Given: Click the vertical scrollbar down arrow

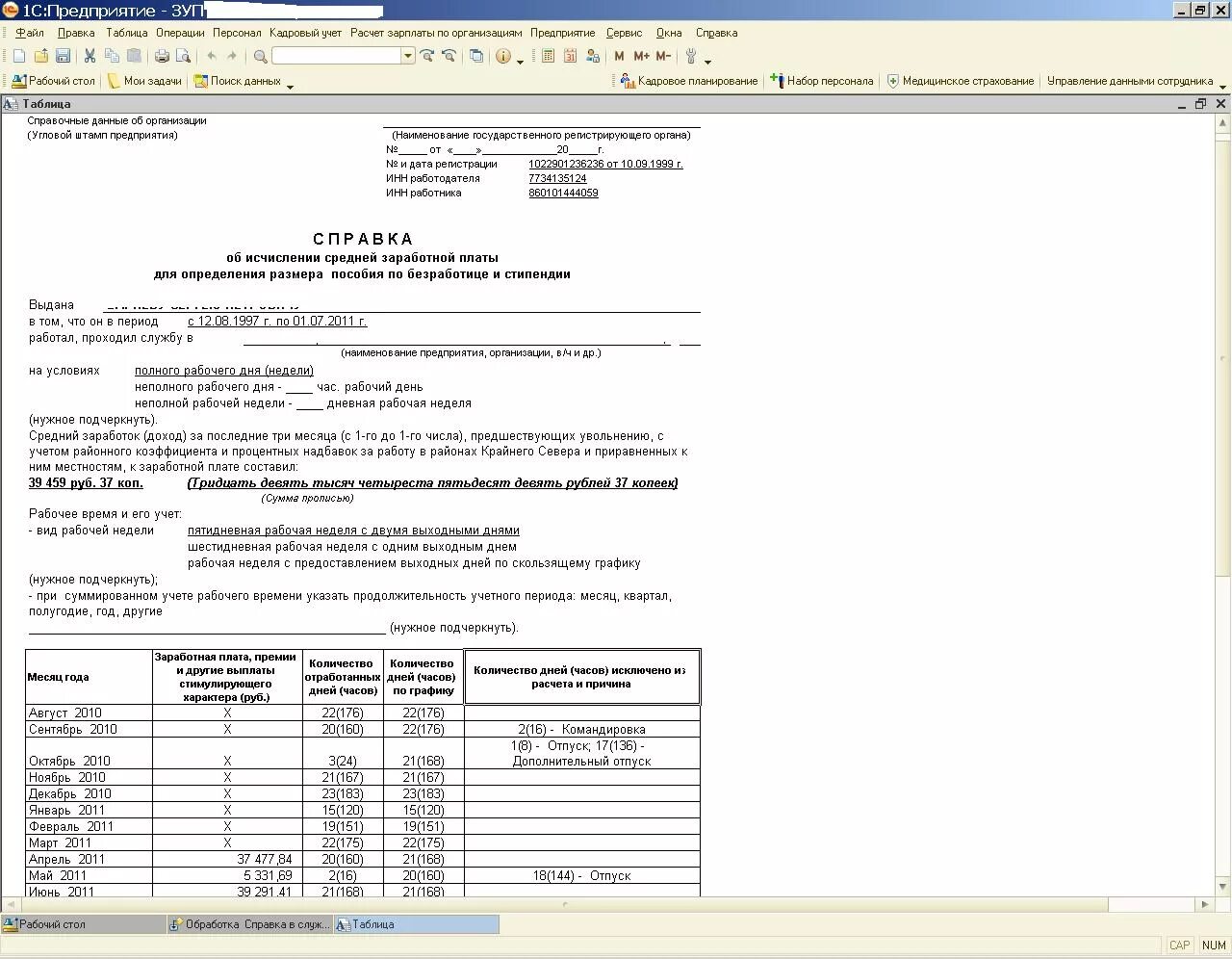Looking at the screenshot, I should (1223, 887).
